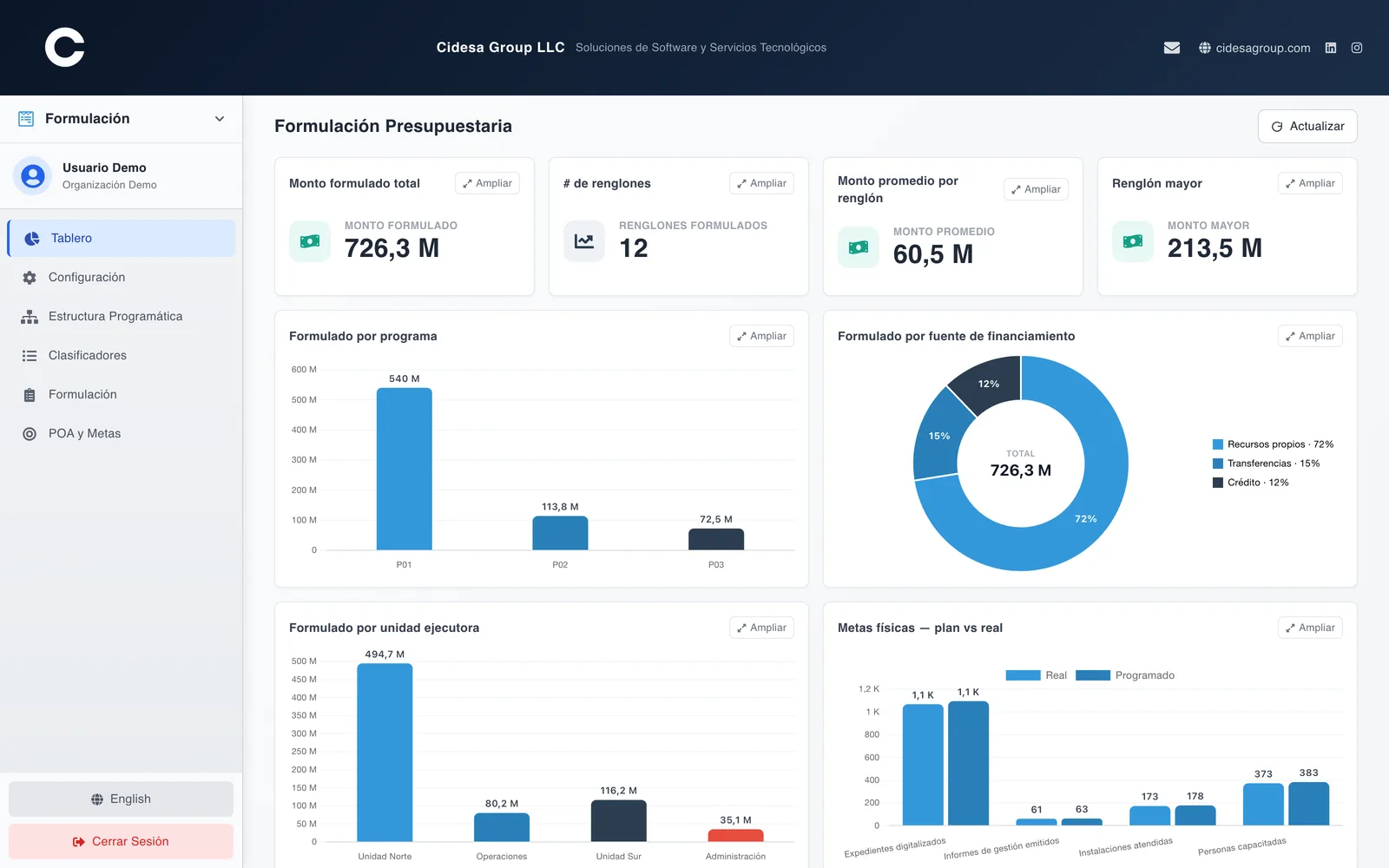
Task: Click the Cidesa Group LLC title
Action: point(501,48)
